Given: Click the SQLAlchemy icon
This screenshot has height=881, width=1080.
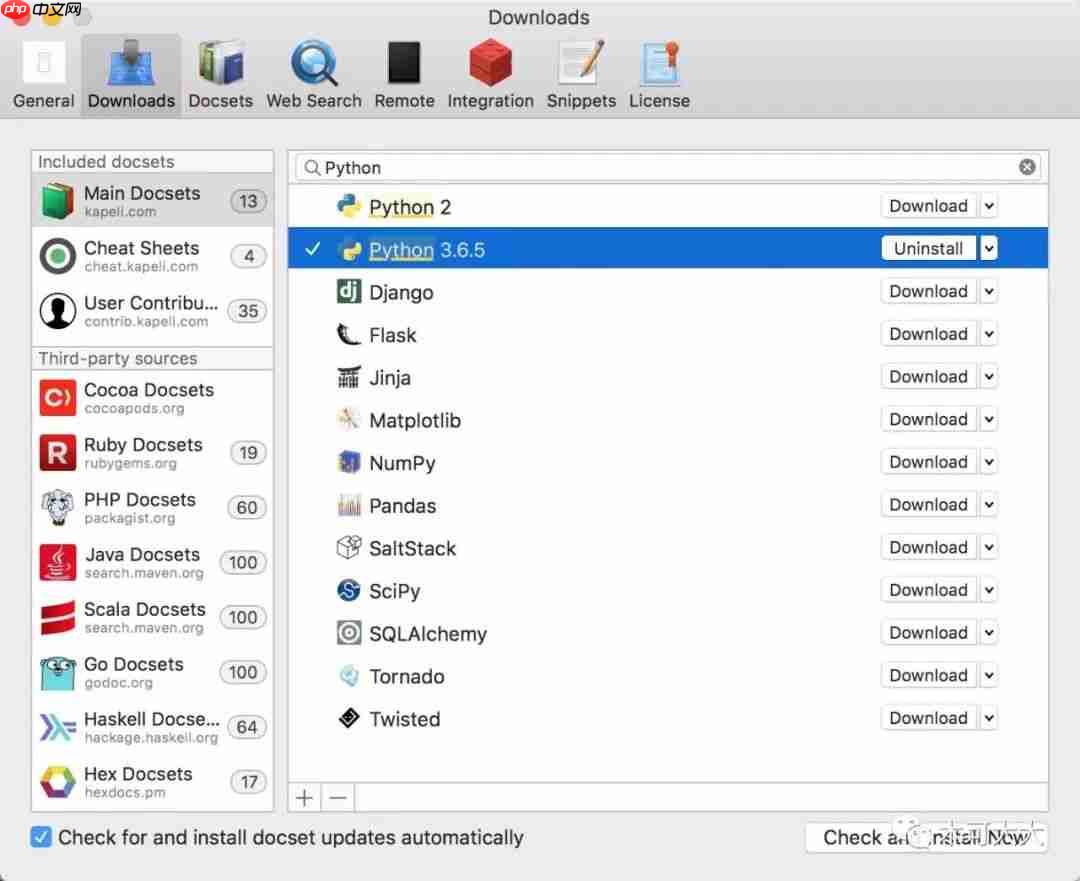Looking at the screenshot, I should (349, 633).
